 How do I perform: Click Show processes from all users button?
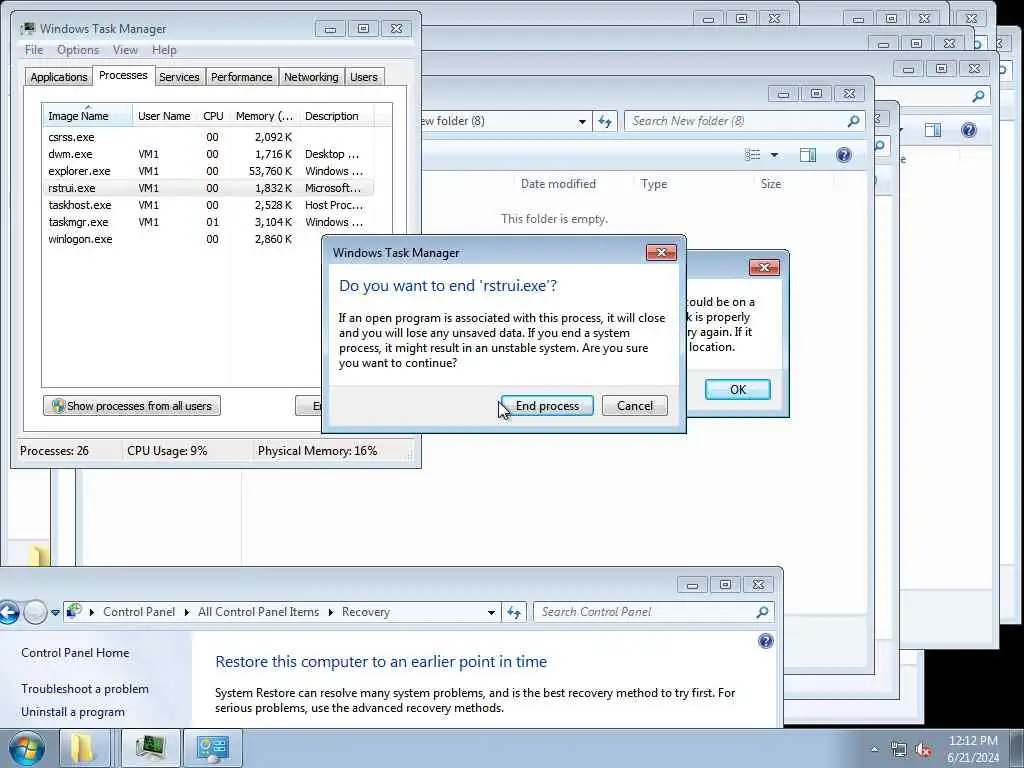(x=132, y=406)
